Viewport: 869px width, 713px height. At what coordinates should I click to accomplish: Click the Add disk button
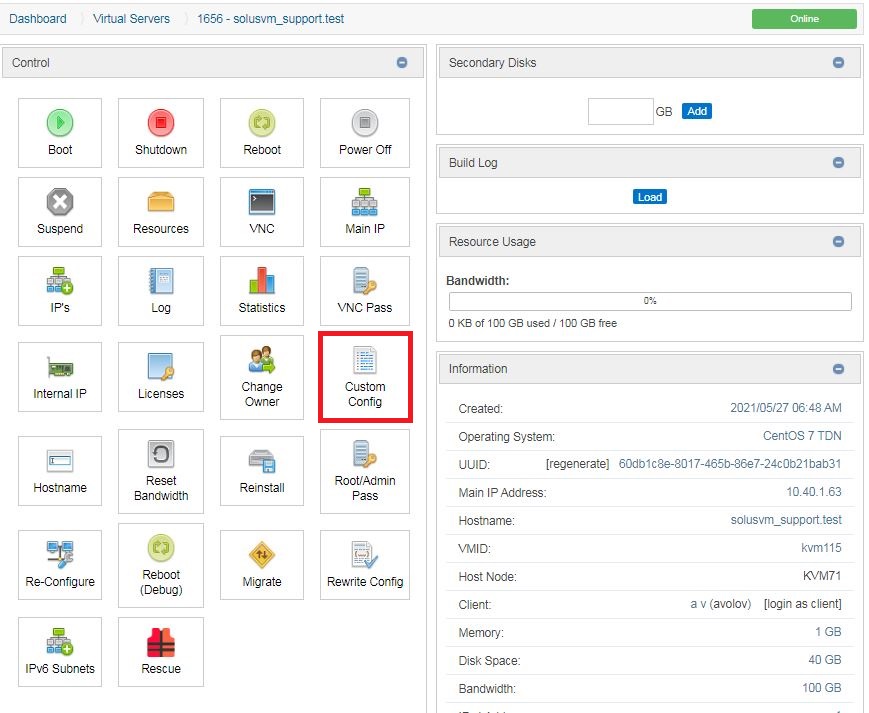(697, 112)
